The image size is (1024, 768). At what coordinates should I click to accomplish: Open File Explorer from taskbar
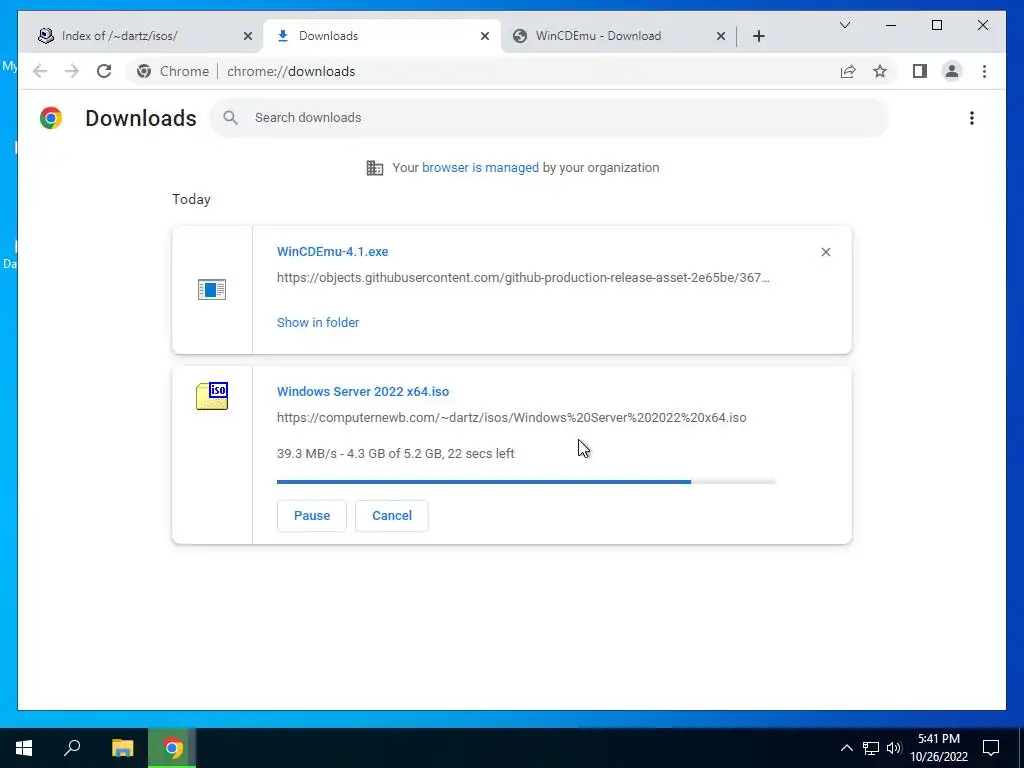[x=122, y=748]
